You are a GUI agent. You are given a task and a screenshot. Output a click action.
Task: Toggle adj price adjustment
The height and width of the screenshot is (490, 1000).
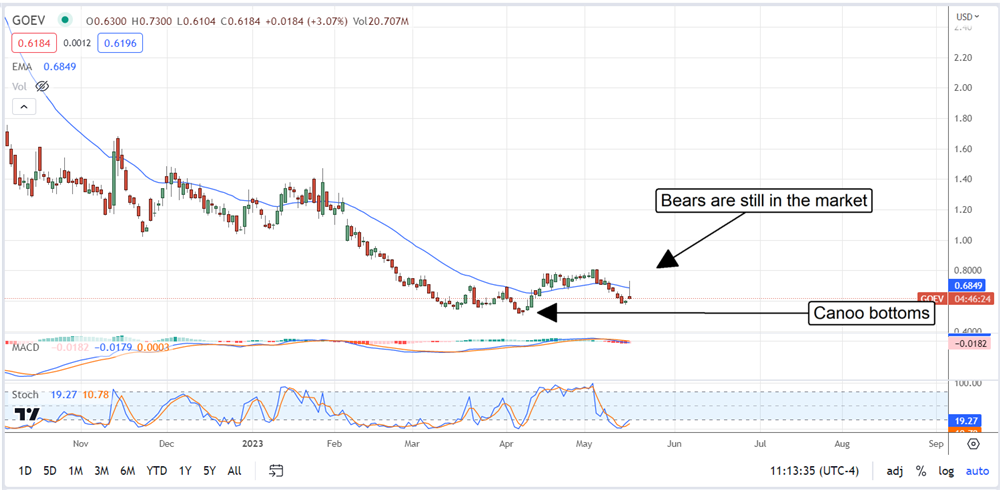click(x=895, y=470)
